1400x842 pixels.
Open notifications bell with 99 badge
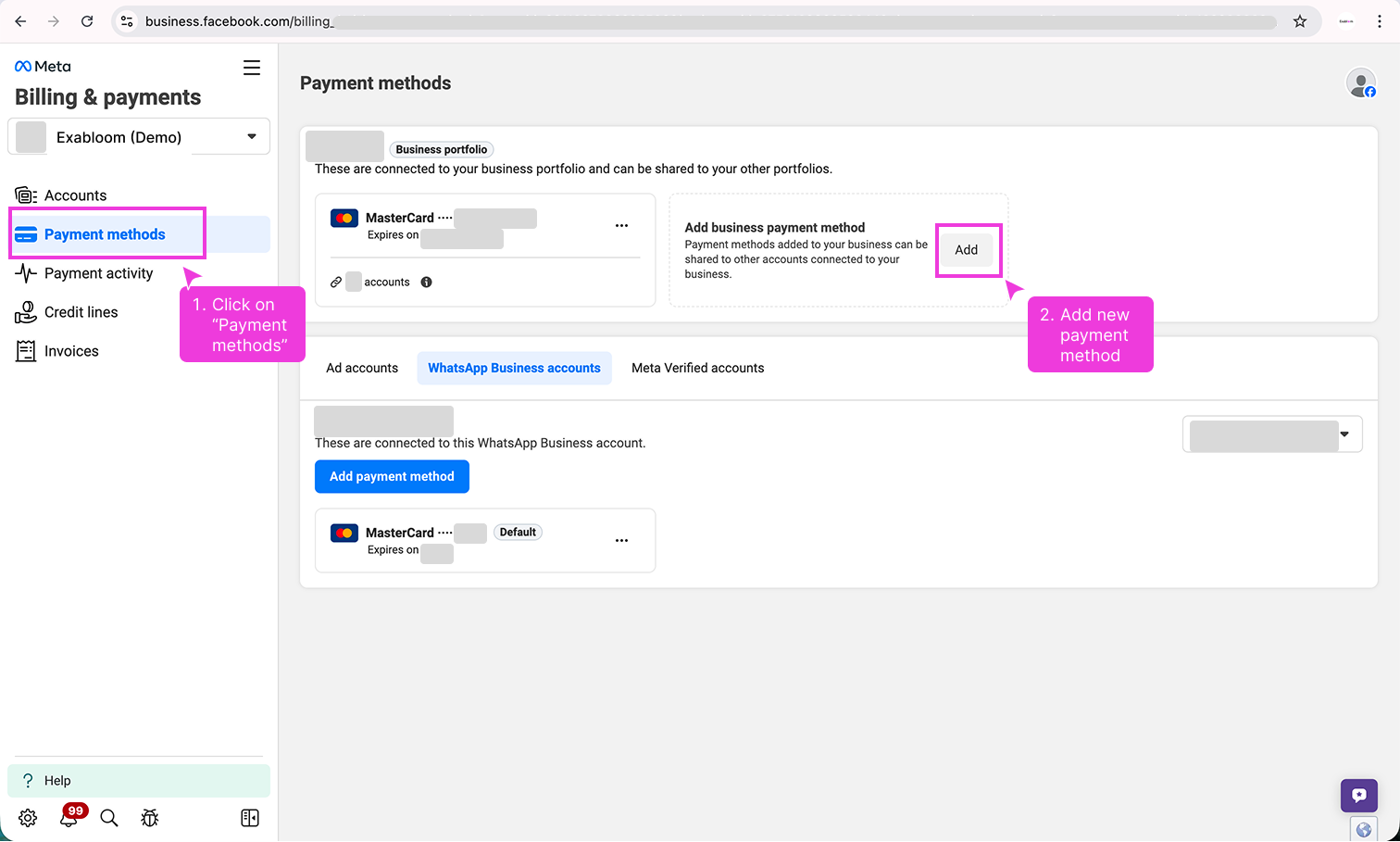pyautogui.click(x=69, y=816)
